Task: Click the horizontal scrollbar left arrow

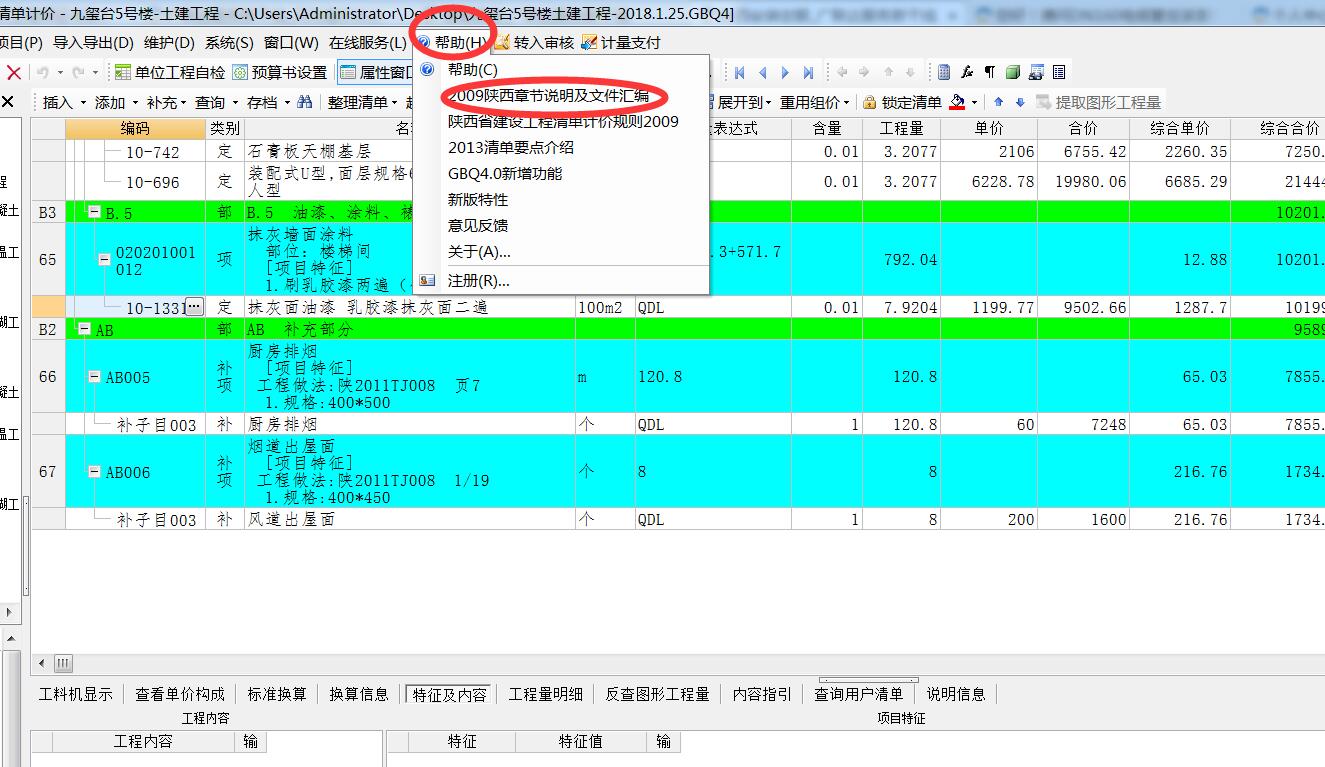Action: click(x=41, y=663)
